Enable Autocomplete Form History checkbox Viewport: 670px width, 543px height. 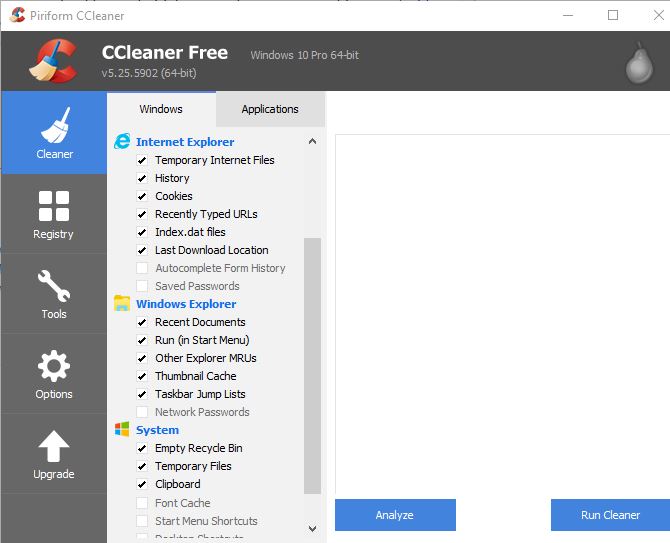[142, 268]
